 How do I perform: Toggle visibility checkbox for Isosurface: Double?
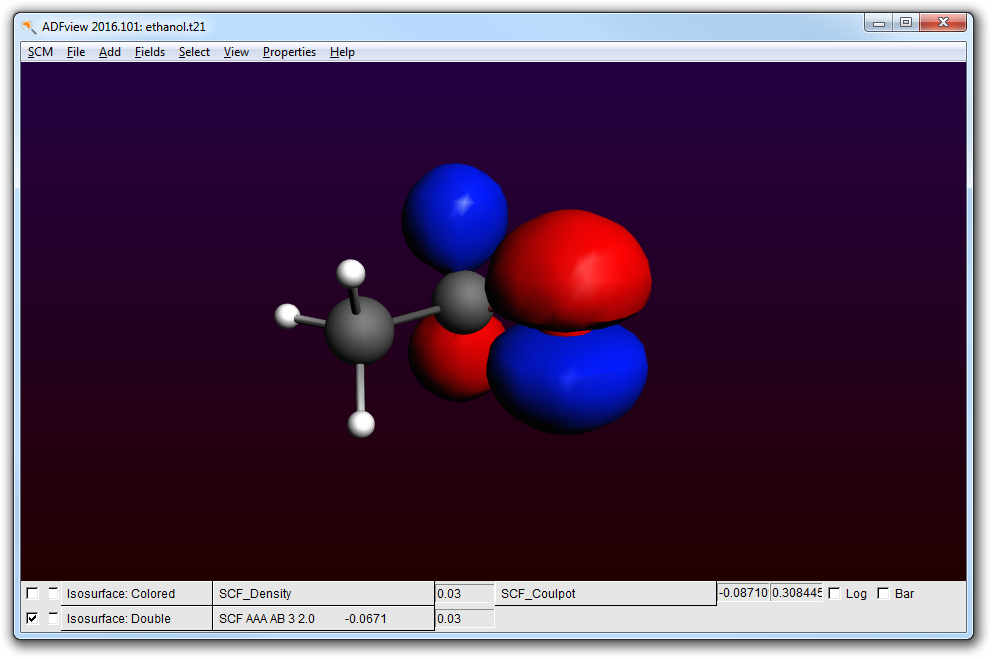32,618
